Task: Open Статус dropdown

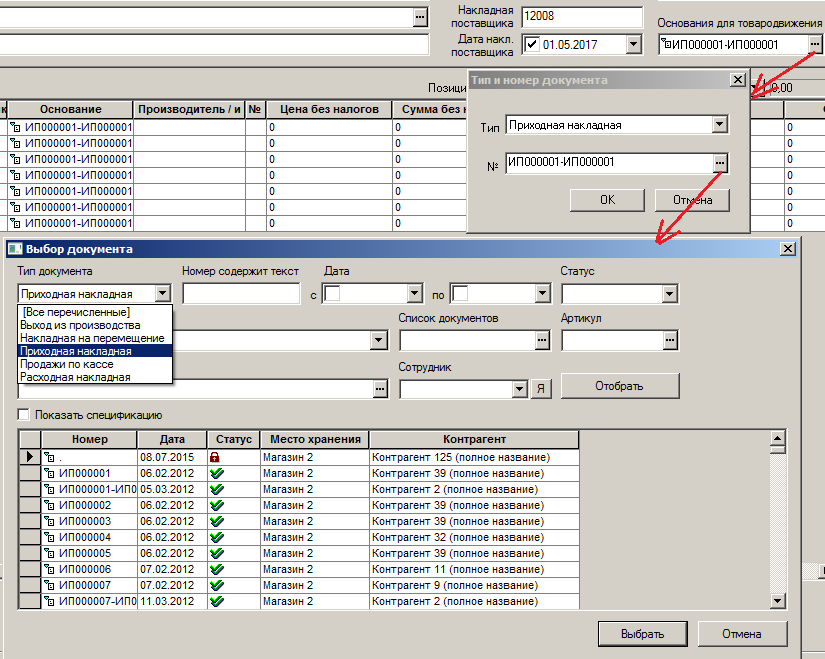Action: [x=669, y=294]
